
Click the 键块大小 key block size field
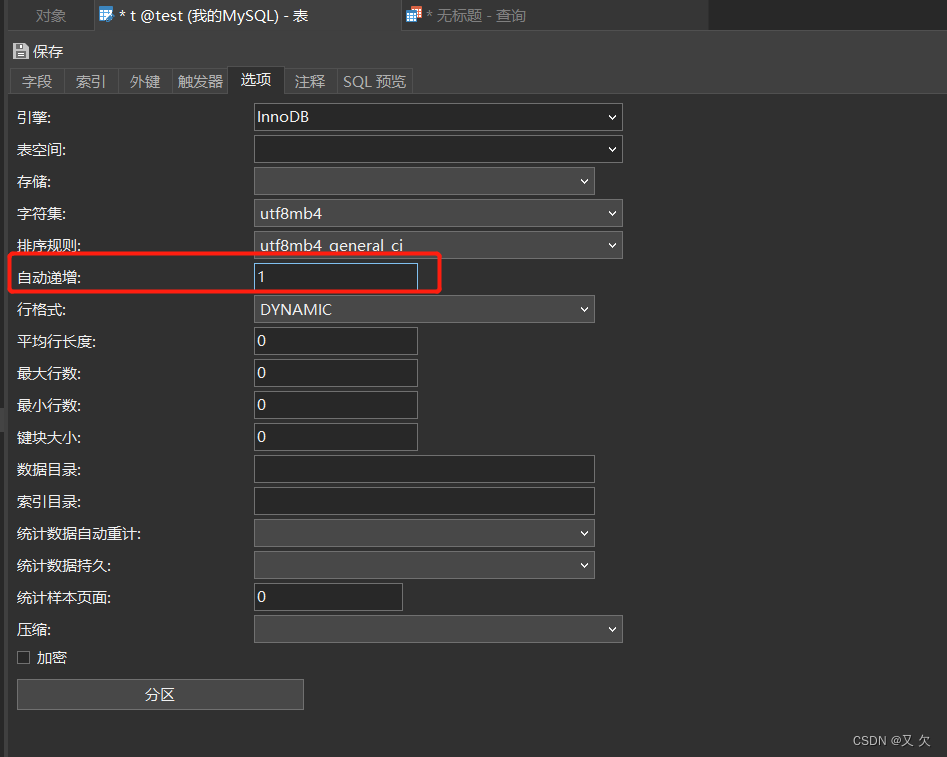(x=336, y=437)
